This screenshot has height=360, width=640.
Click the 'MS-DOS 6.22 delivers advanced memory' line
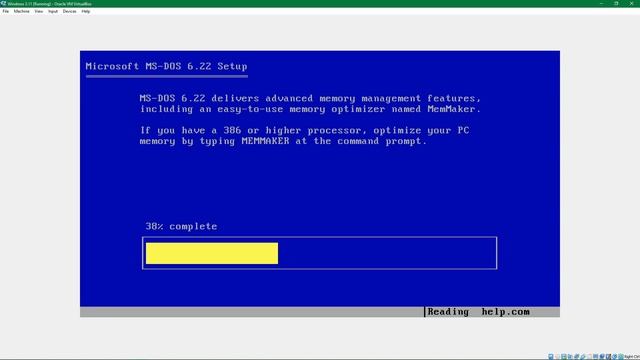tap(310, 98)
